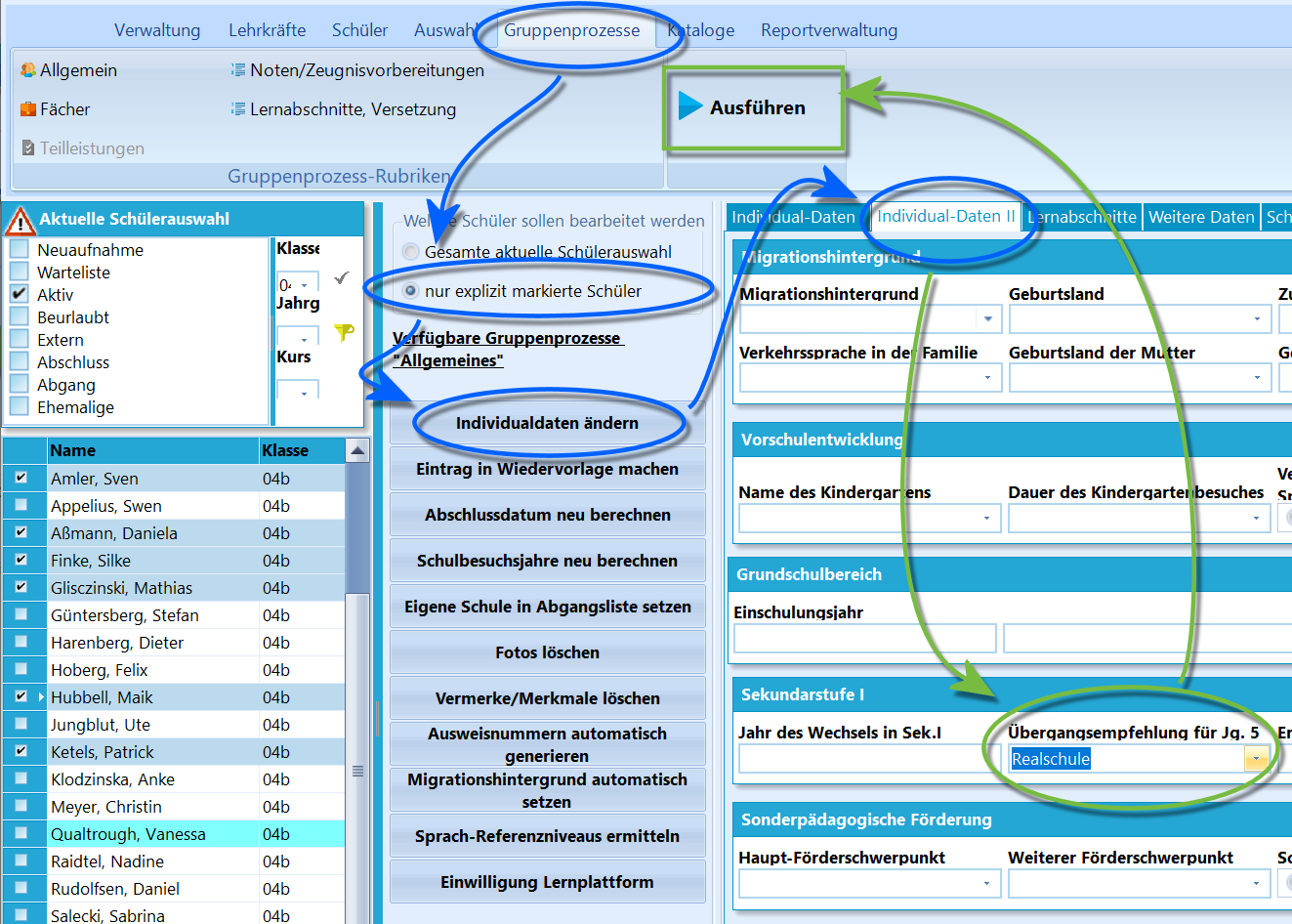The width and height of the screenshot is (1292, 924).
Task: Expand Verkehrssprache in der Familie dropdown
Action: click(x=988, y=377)
